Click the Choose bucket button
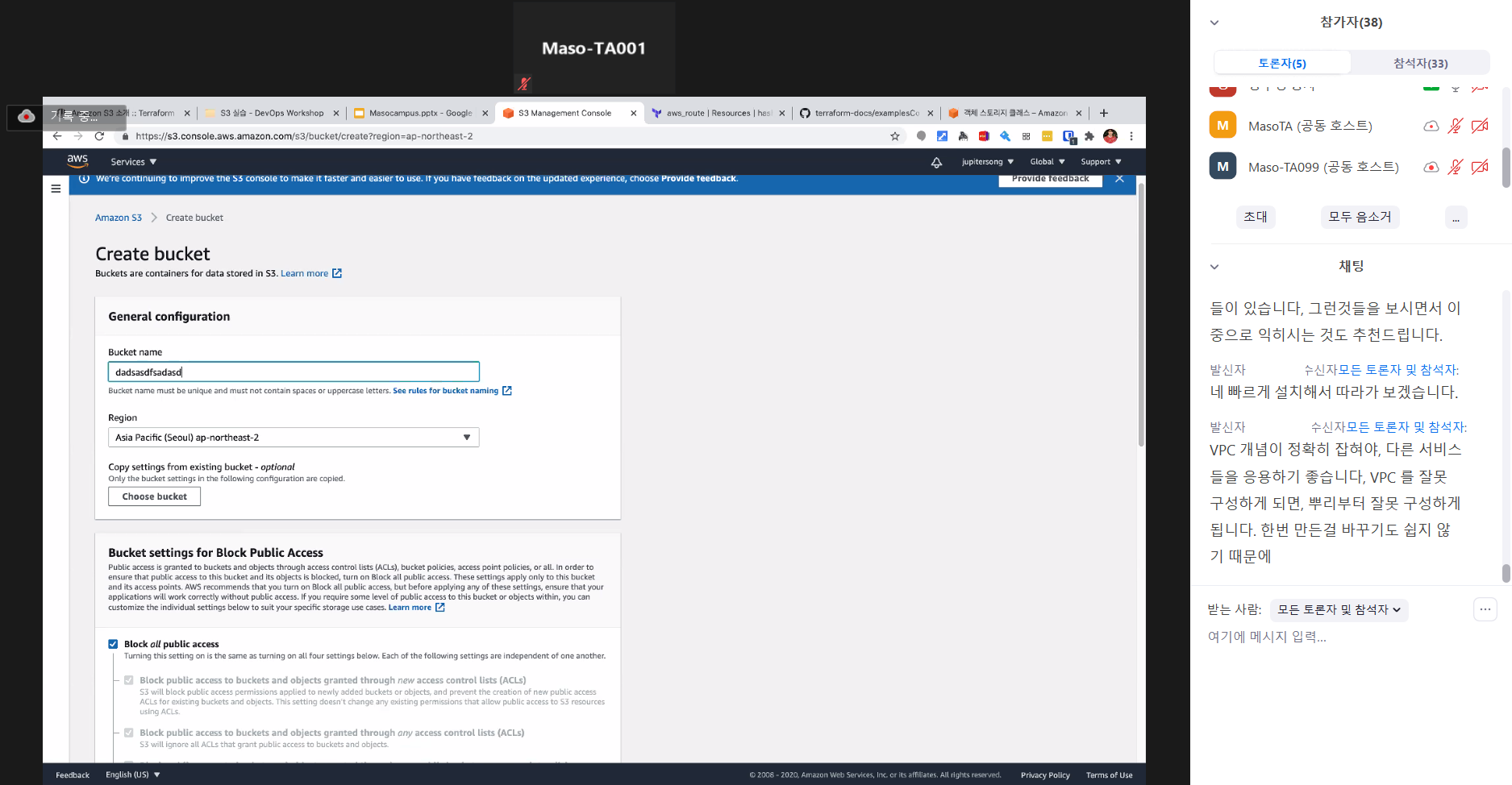Image resolution: width=1512 pixels, height=785 pixels. coord(154,496)
